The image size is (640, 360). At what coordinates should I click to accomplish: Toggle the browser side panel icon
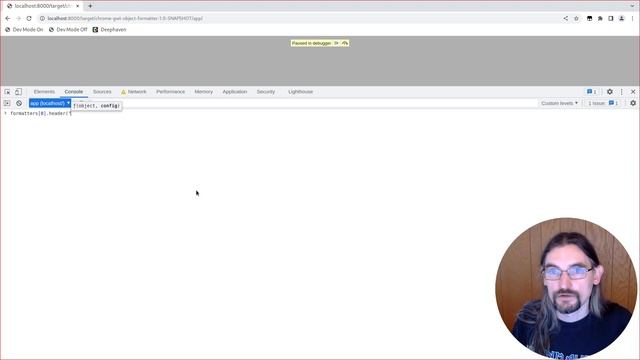[611, 18]
